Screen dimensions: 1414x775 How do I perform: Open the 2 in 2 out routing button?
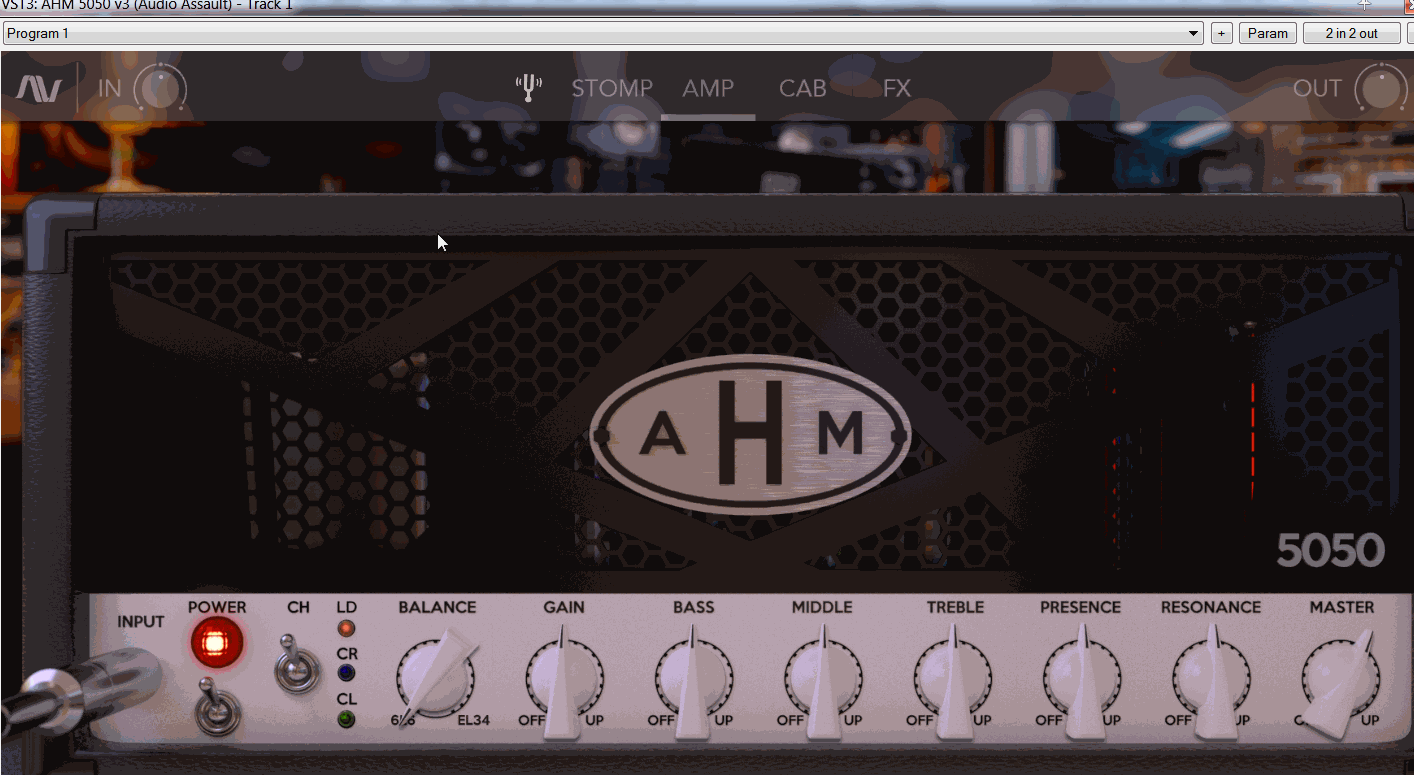click(1351, 33)
